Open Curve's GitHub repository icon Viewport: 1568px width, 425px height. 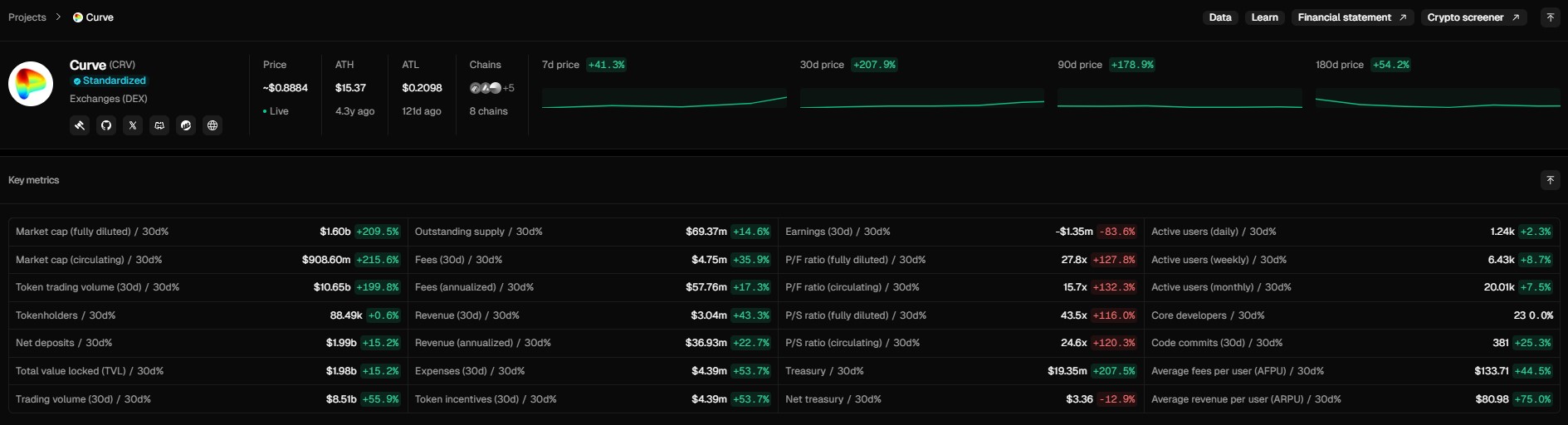106,125
